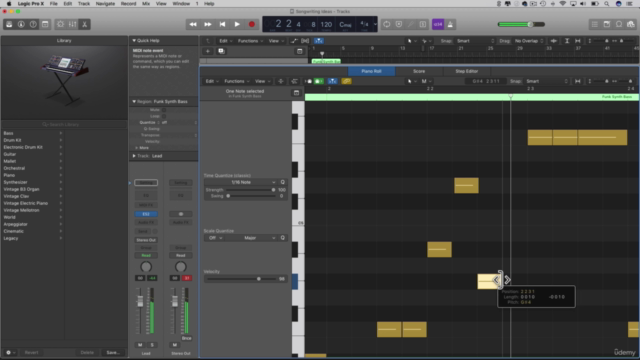Open the Time Quantize 1/16 Note dropdown
The image size is (640, 360).
pyautogui.click(x=246, y=182)
